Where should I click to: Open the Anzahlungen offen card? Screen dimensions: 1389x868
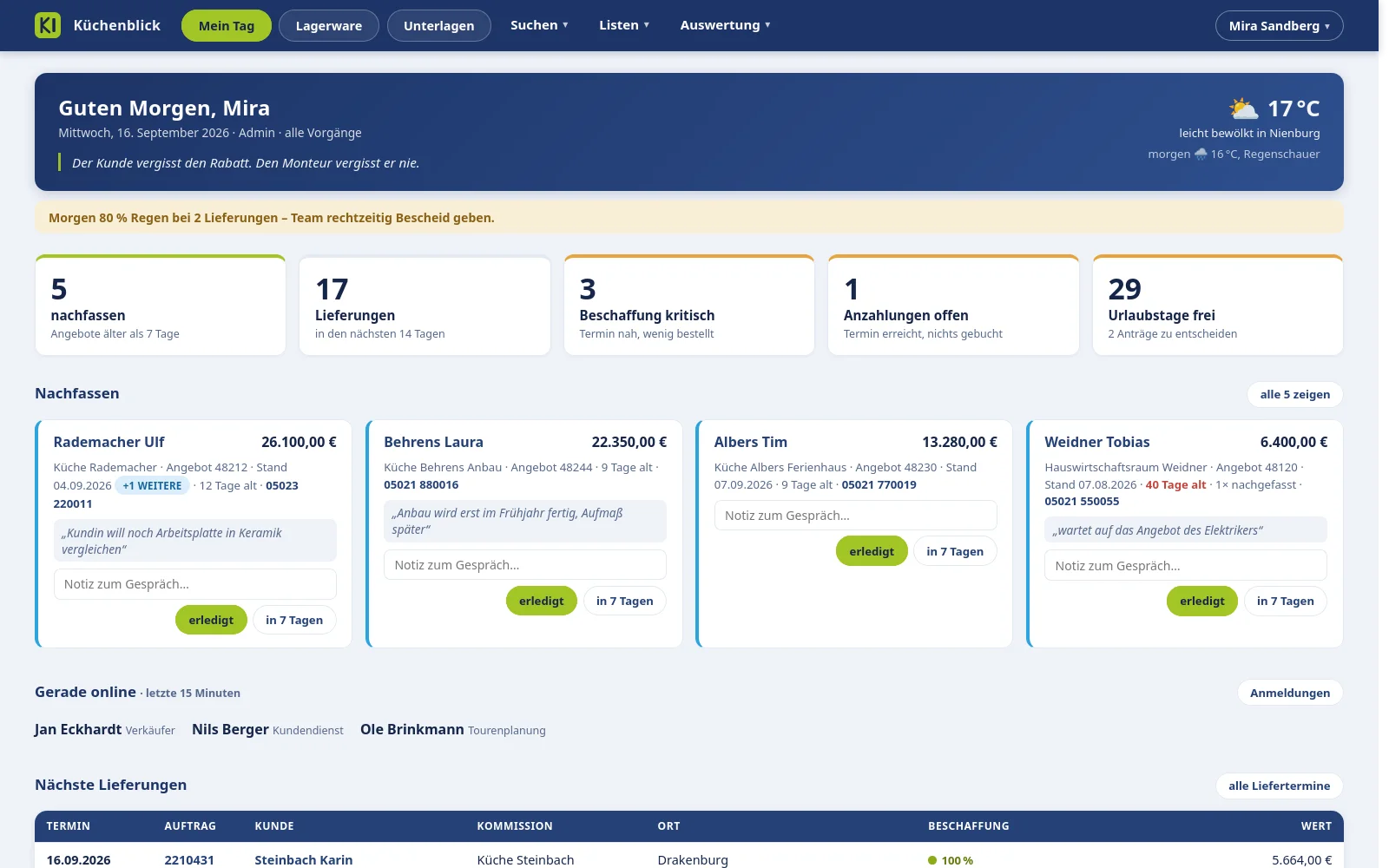953,306
